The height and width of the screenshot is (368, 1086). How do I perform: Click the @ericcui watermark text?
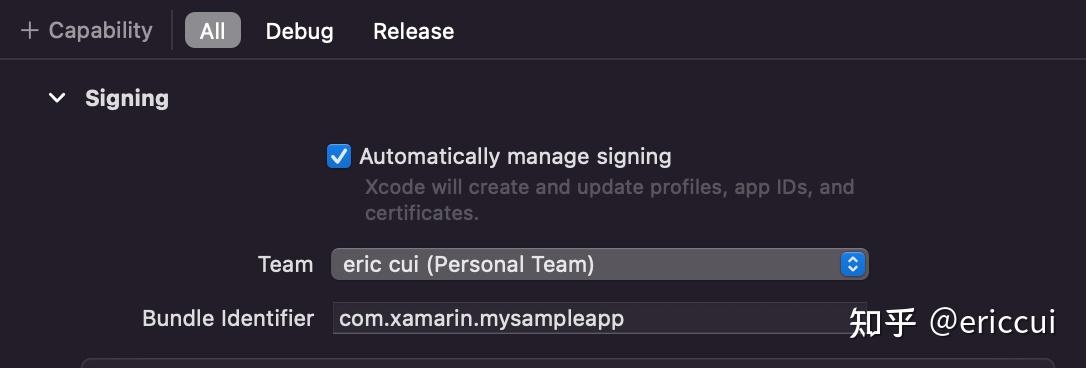(992, 322)
